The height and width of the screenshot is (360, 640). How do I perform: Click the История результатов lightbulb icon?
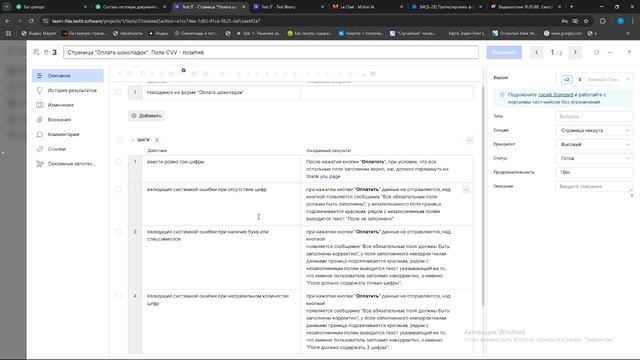40,90
